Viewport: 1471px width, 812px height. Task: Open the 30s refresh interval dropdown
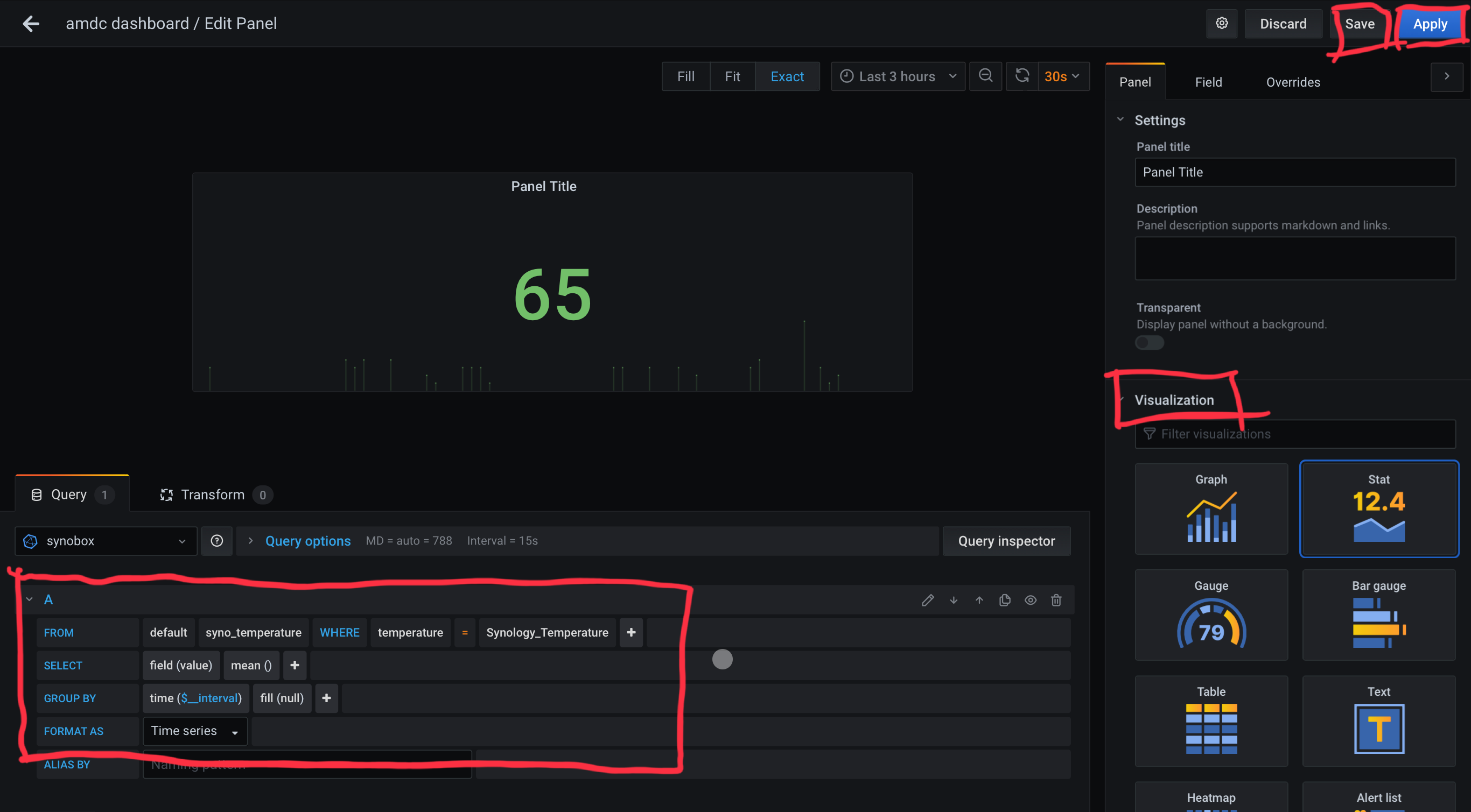tap(1063, 76)
